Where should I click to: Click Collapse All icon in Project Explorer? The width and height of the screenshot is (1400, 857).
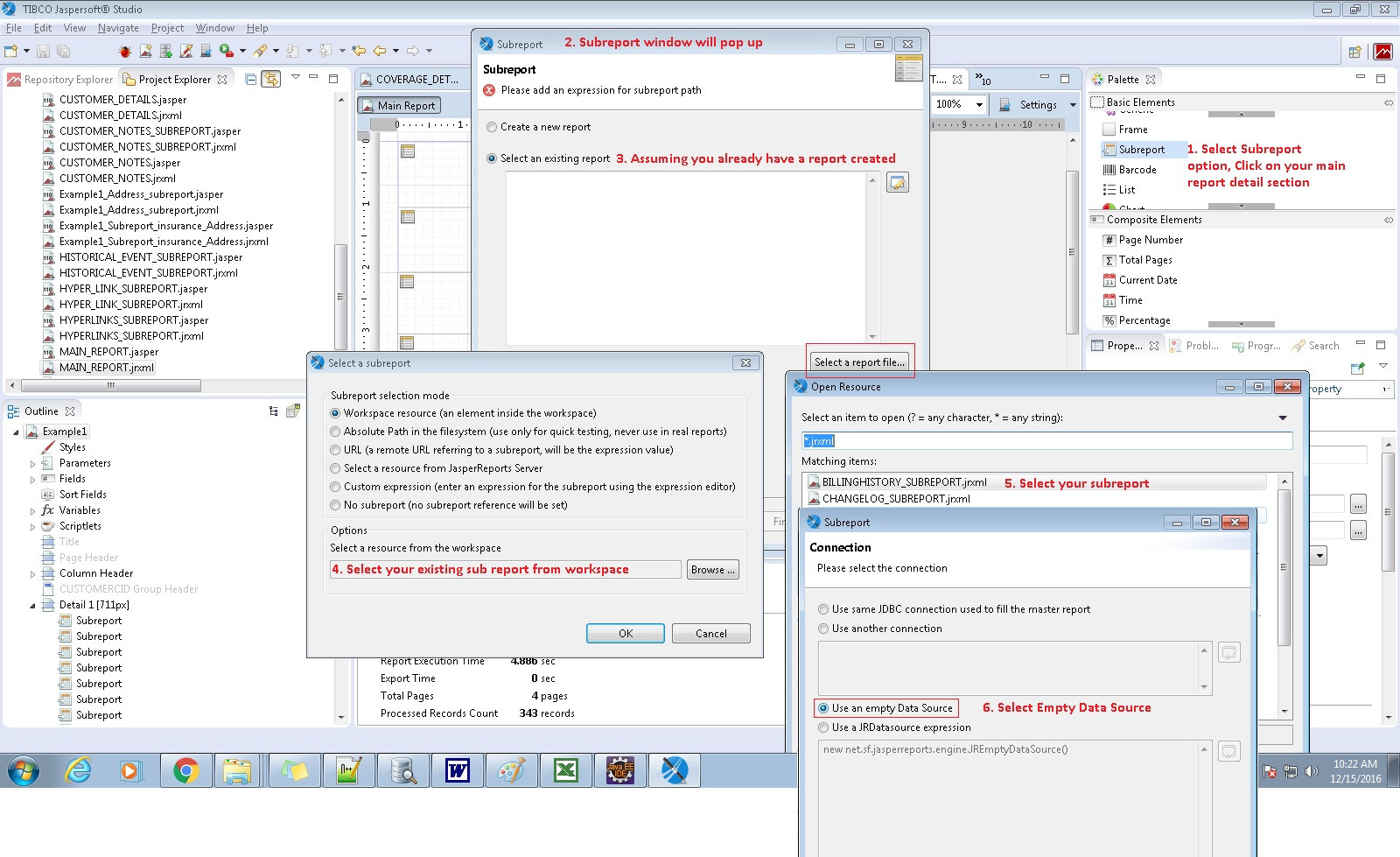point(251,79)
